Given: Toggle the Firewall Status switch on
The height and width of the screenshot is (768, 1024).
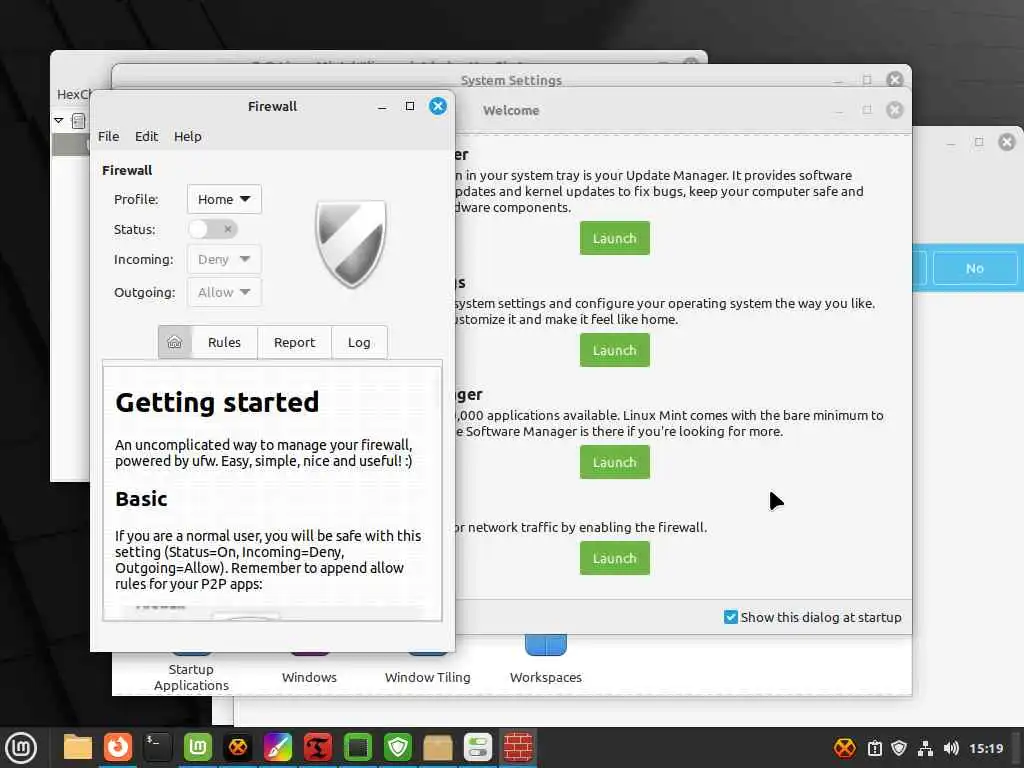Looking at the screenshot, I should pos(213,229).
